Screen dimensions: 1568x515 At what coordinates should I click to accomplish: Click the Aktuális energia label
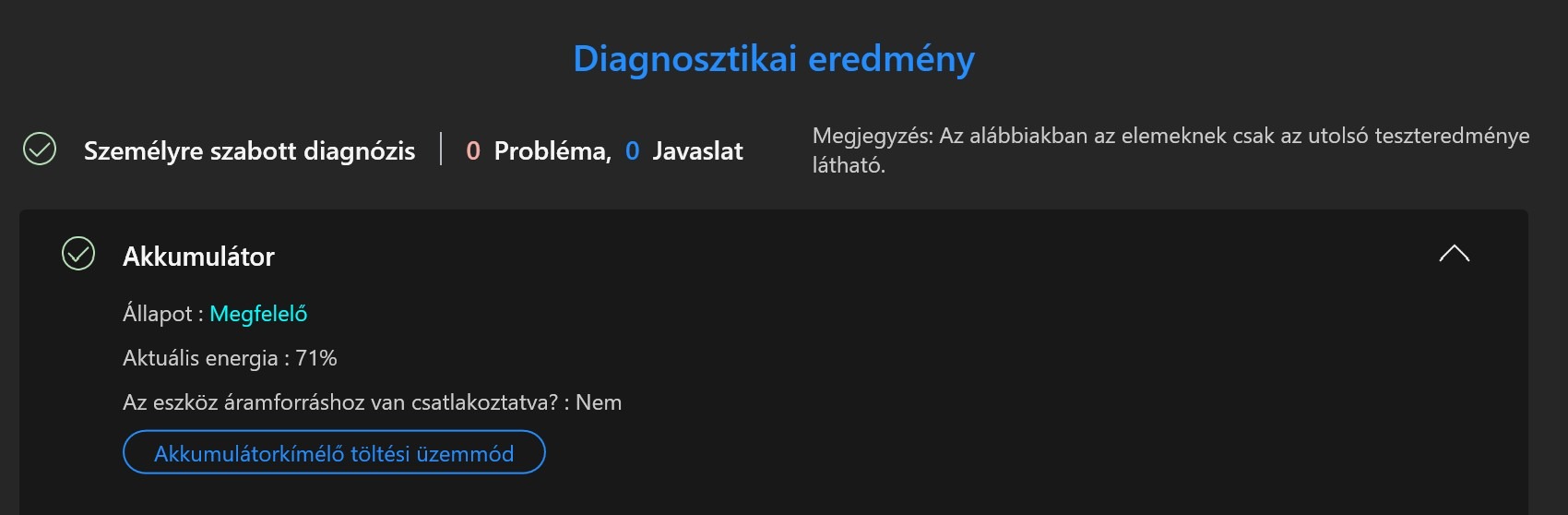point(200,358)
